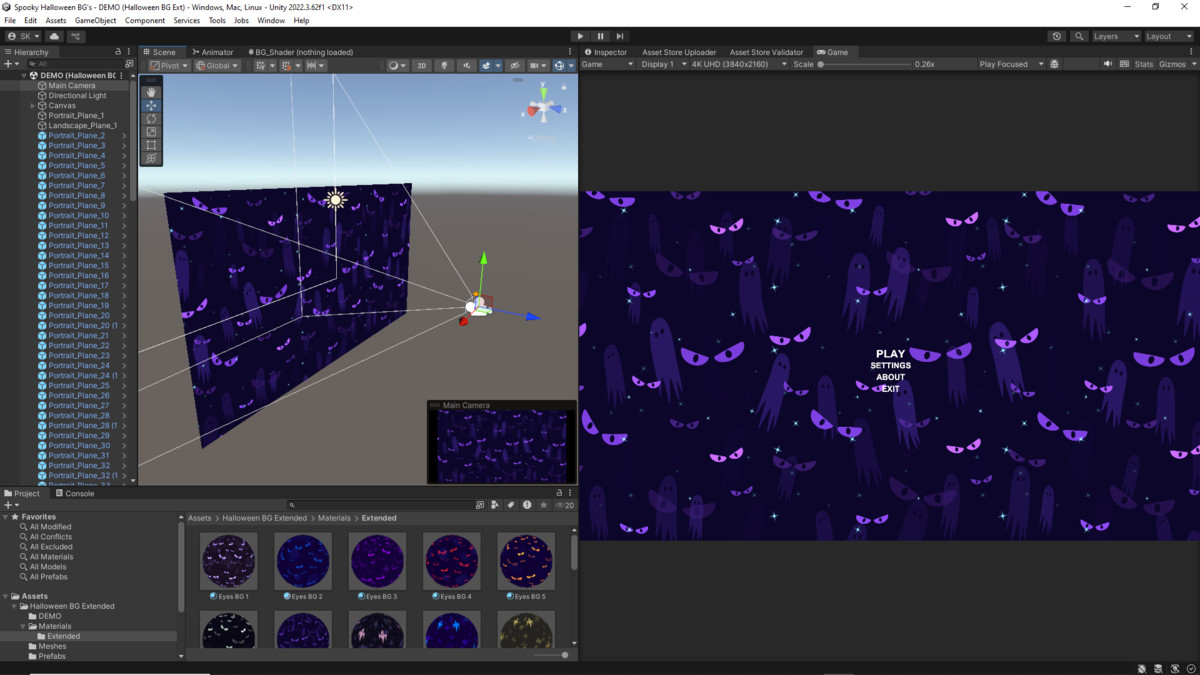Toggle scene lighting lightbulb button

click(x=444, y=66)
